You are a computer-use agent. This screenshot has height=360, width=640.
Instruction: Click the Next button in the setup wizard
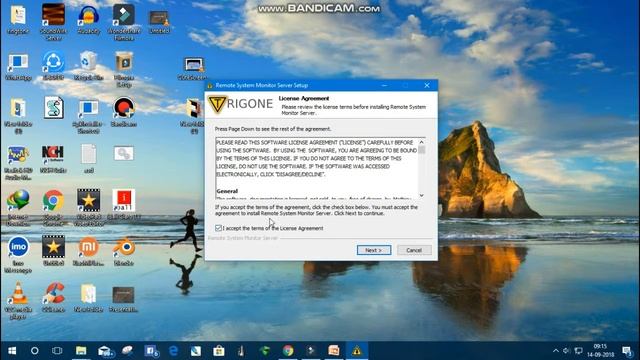tap(374, 250)
